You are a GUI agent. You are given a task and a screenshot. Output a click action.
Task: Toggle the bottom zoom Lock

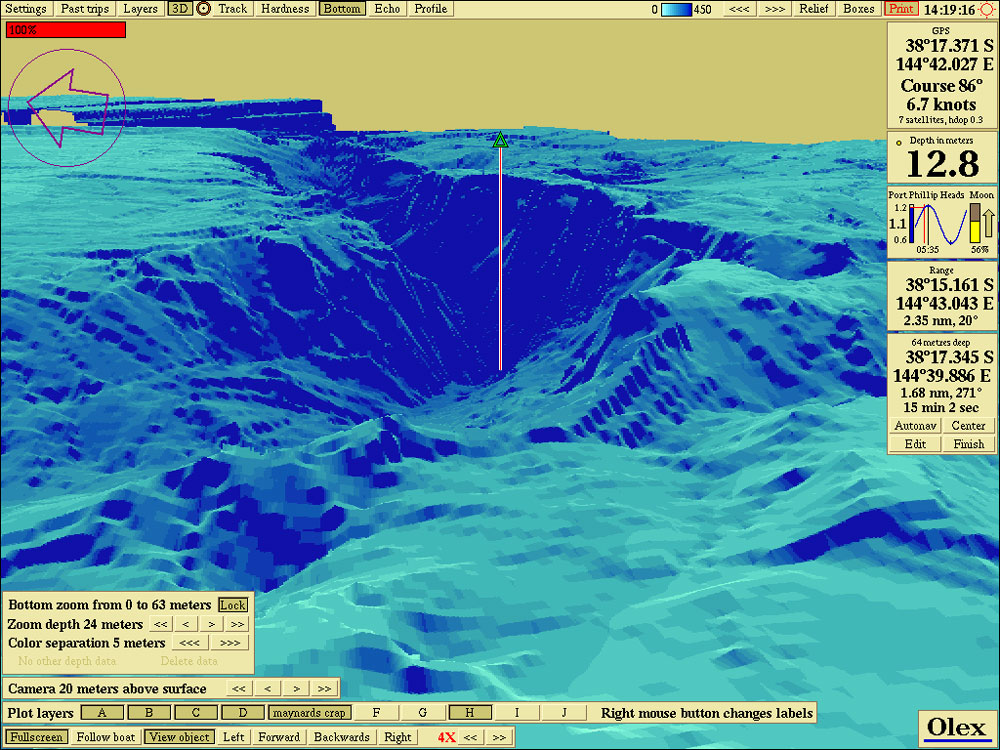pos(233,605)
